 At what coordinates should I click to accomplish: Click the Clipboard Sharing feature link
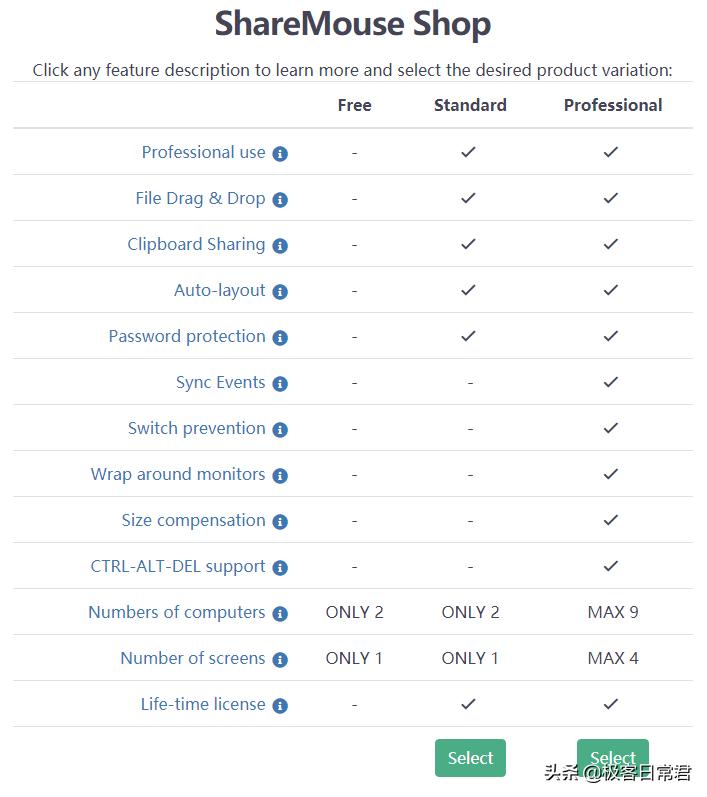pyautogui.click(x=196, y=244)
